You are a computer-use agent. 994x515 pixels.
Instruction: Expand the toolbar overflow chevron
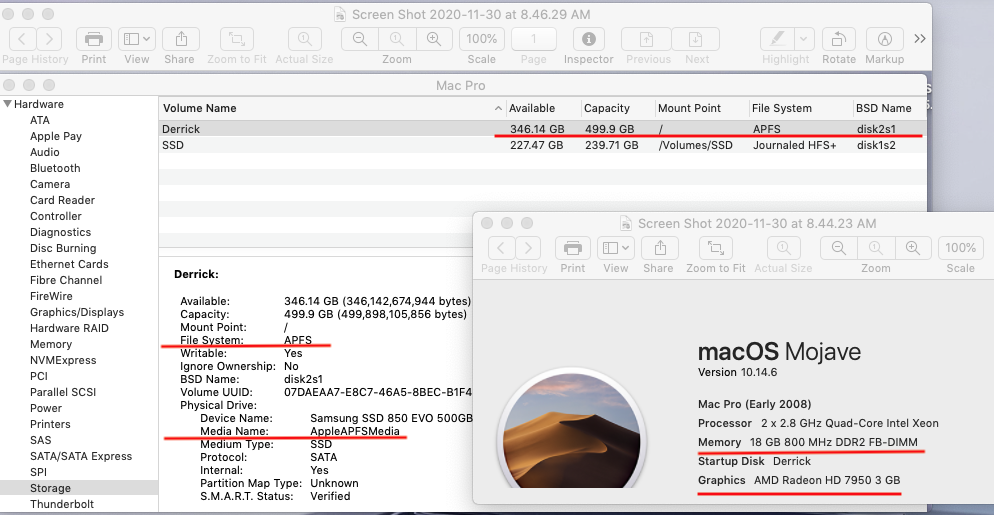(920, 39)
